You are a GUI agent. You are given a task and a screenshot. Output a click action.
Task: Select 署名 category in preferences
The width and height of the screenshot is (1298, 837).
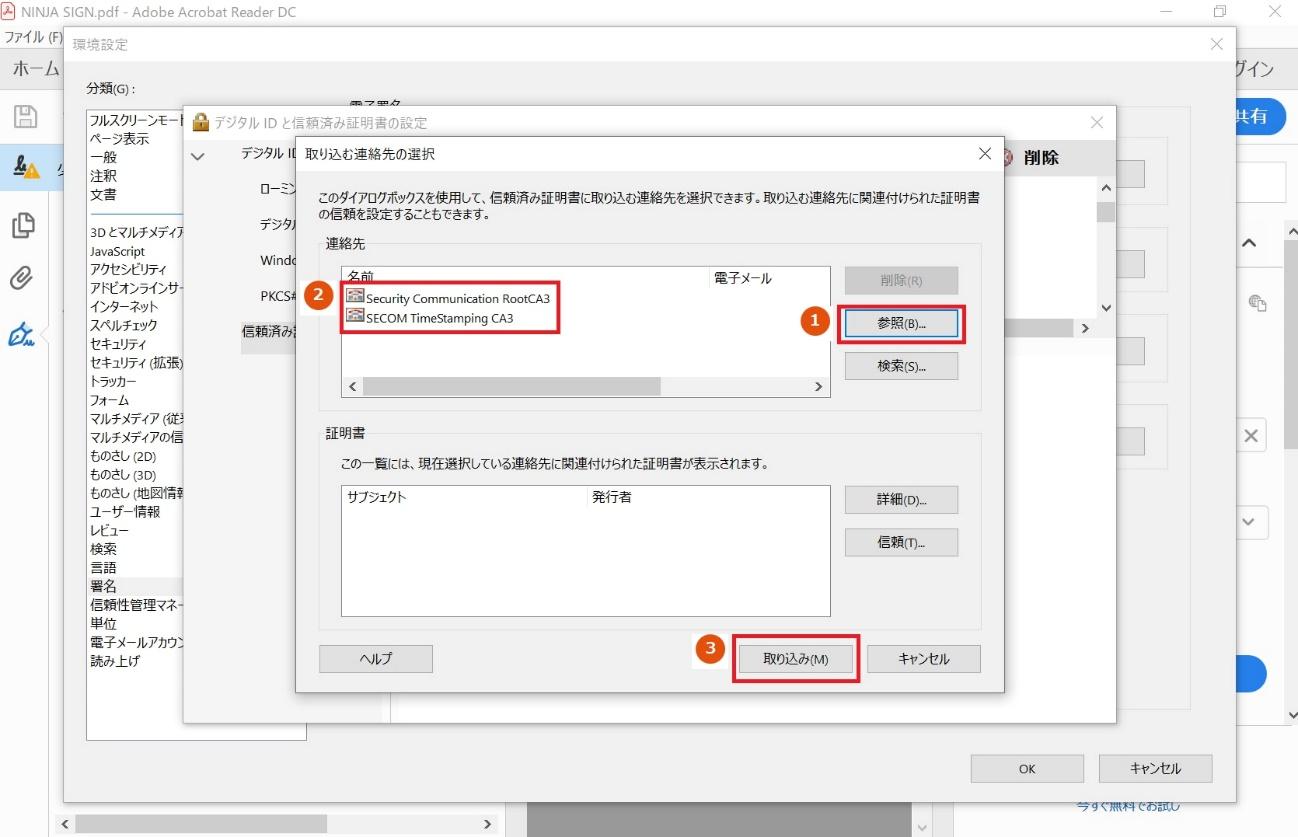pos(103,586)
